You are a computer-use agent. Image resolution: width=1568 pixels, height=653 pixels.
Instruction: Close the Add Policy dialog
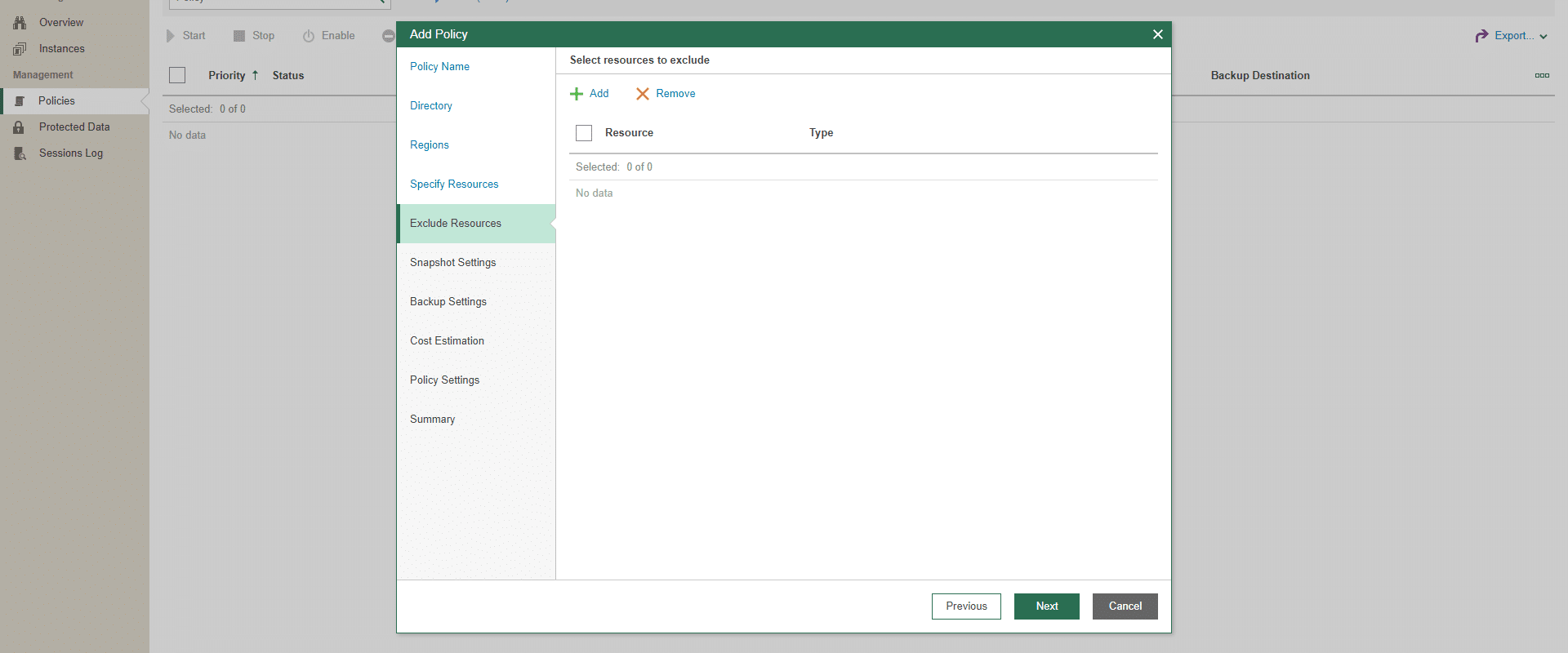click(x=1157, y=34)
